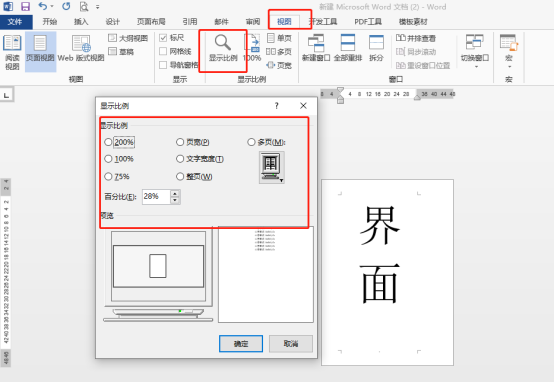Select 单页 single page view
The width and height of the screenshot is (554, 383).
click(x=279, y=38)
